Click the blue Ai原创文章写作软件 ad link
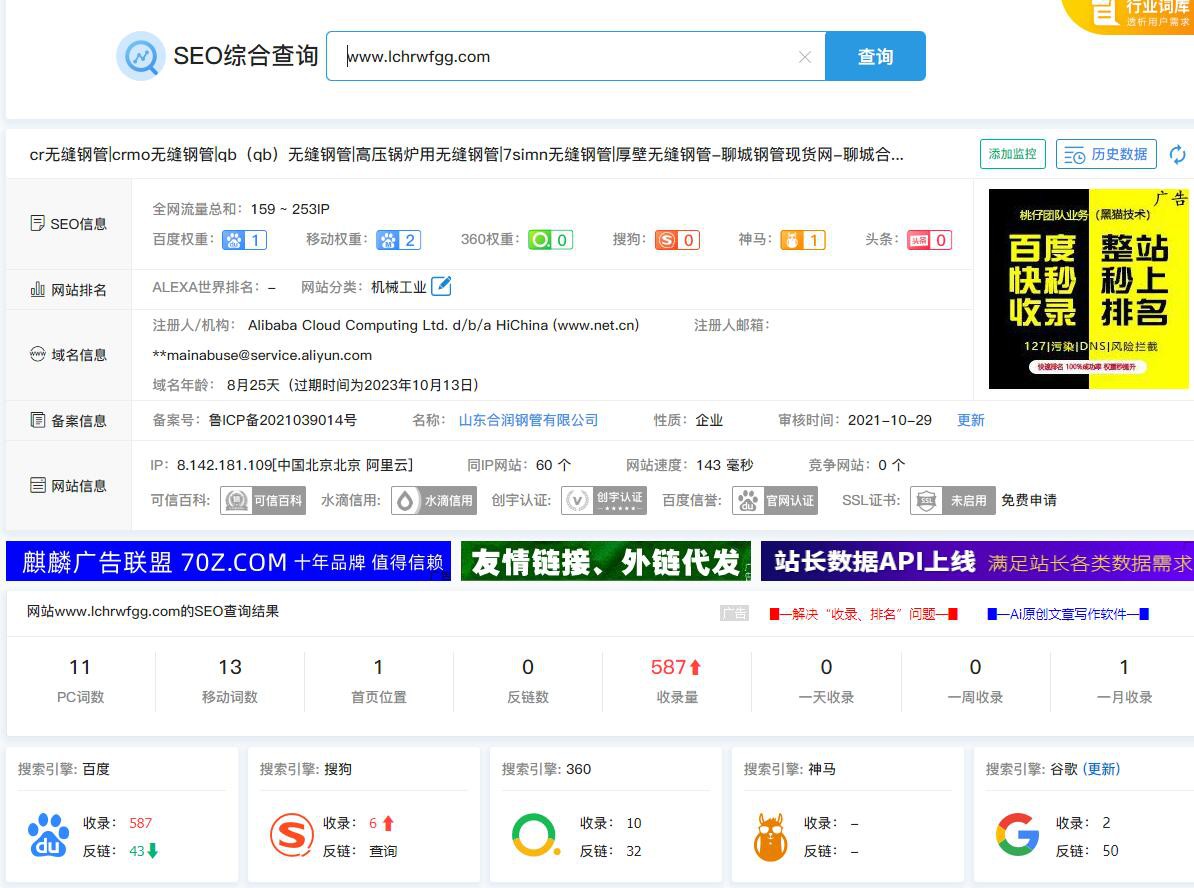Image resolution: width=1194 pixels, height=888 pixels. pos(1068,614)
